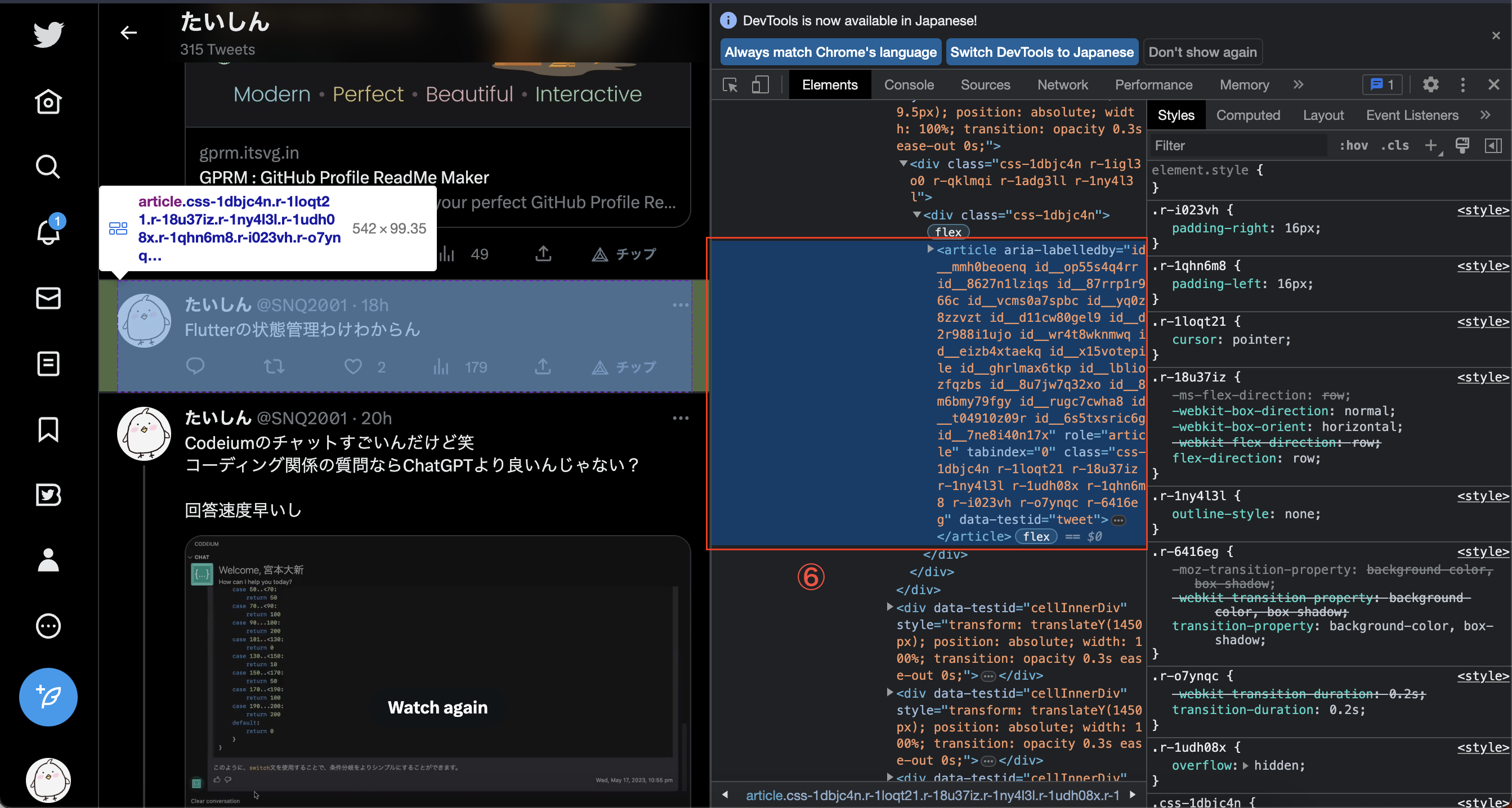Compose a new tweet with the feather button
The height and width of the screenshot is (808, 1512).
pos(48,697)
